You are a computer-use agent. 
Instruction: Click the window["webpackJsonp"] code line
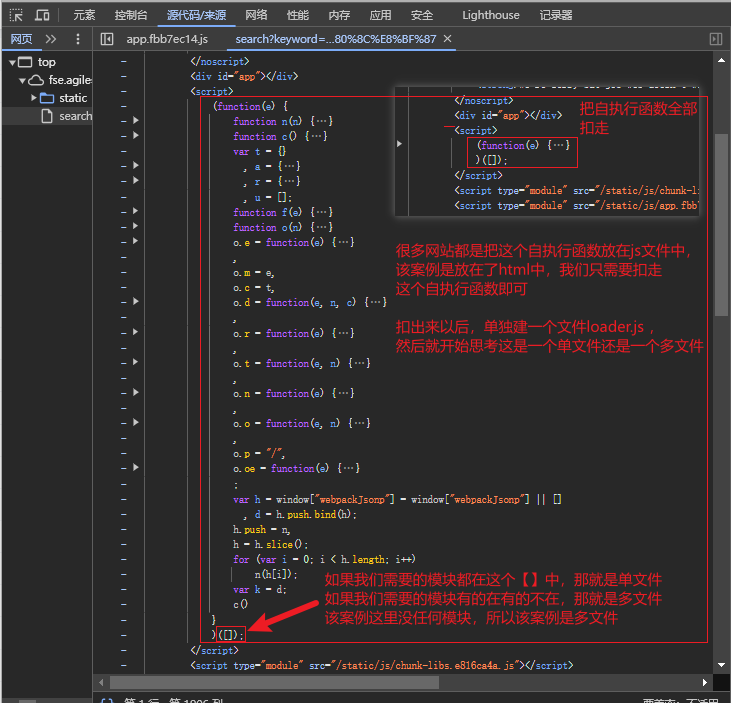pos(397,500)
